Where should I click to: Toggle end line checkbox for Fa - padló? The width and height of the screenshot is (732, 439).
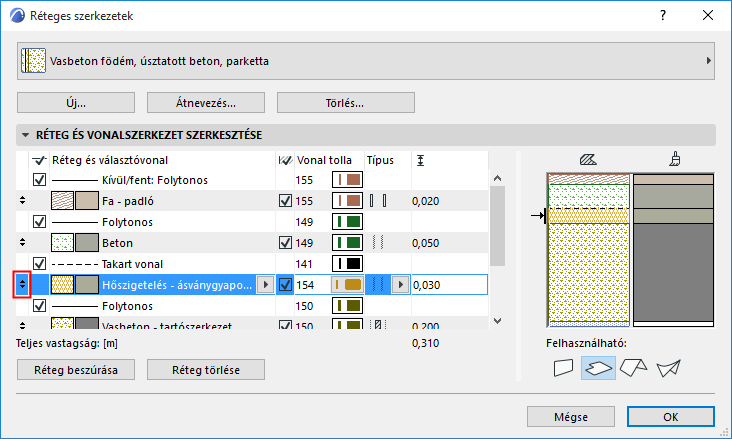285,201
